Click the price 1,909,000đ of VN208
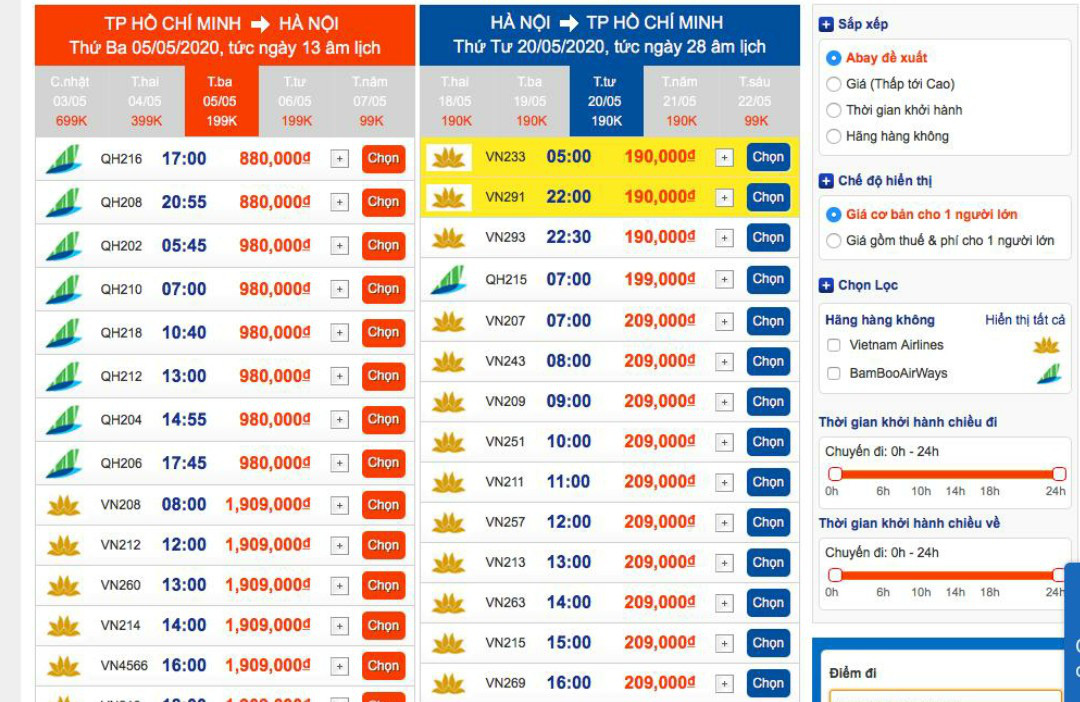Image resolution: width=1080 pixels, height=702 pixels. [268, 505]
